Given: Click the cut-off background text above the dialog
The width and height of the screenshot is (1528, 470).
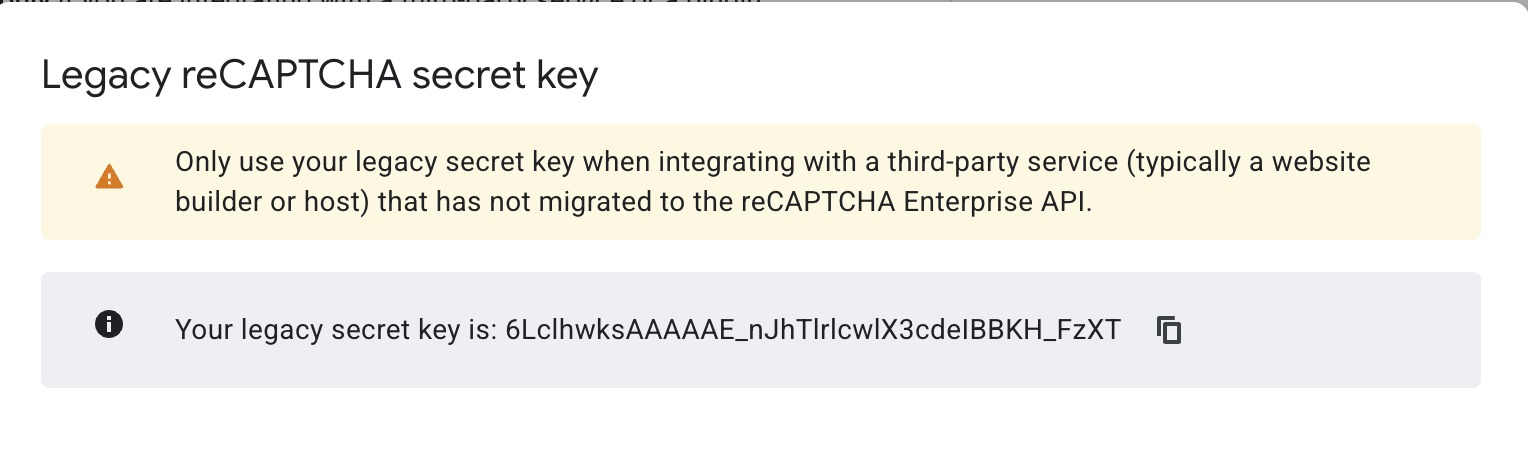Looking at the screenshot, I should pos(380,4).
